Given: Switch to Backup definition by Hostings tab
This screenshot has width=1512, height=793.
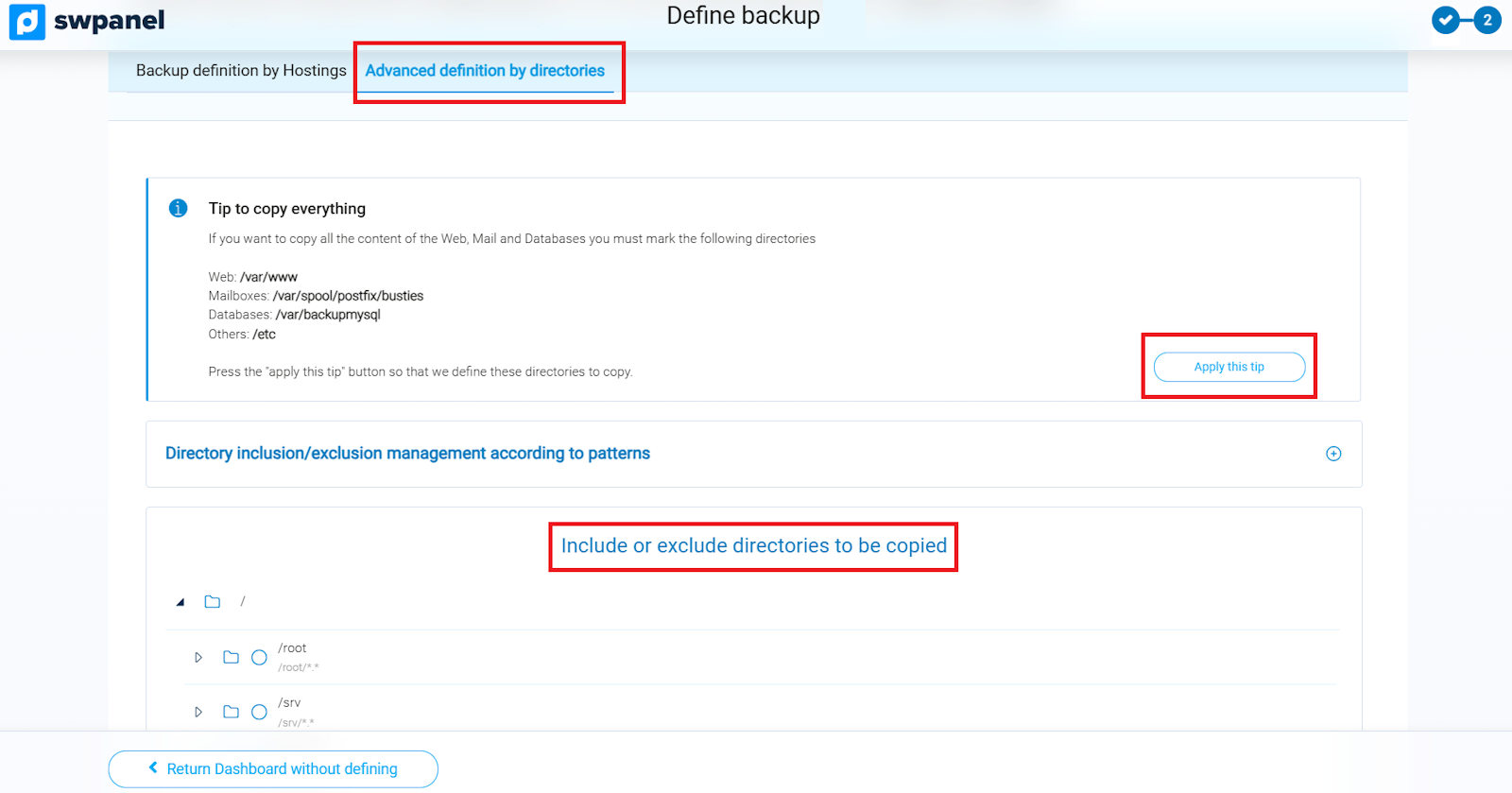Looking at the screenshot, I should [241, 71].
